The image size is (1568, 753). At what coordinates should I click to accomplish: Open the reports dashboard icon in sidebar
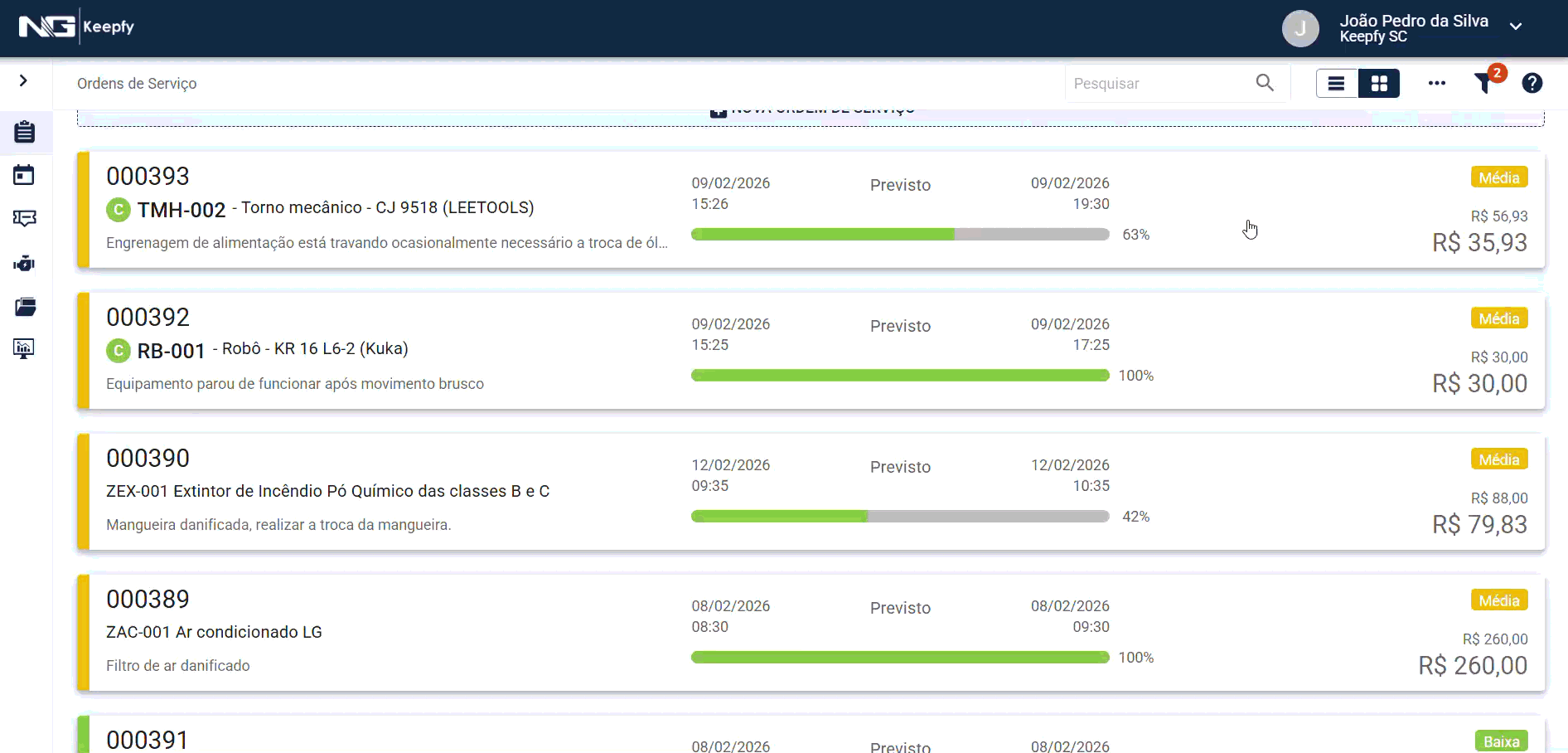click(x=24, y=349)
